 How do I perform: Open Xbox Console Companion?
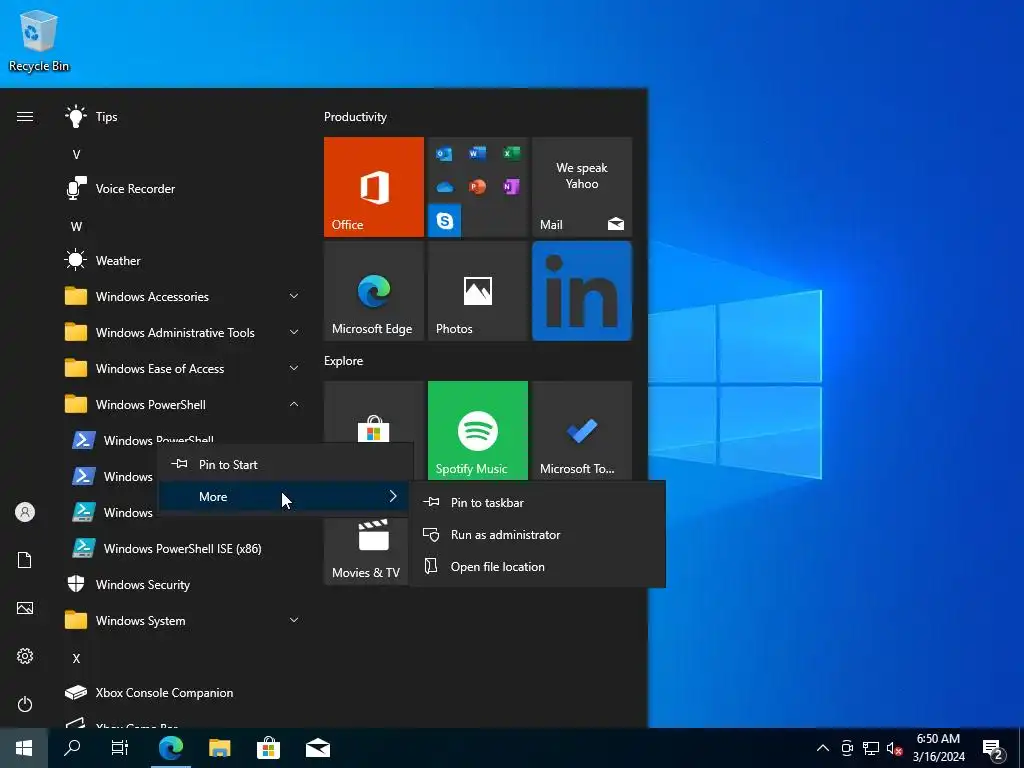[182, 693]
